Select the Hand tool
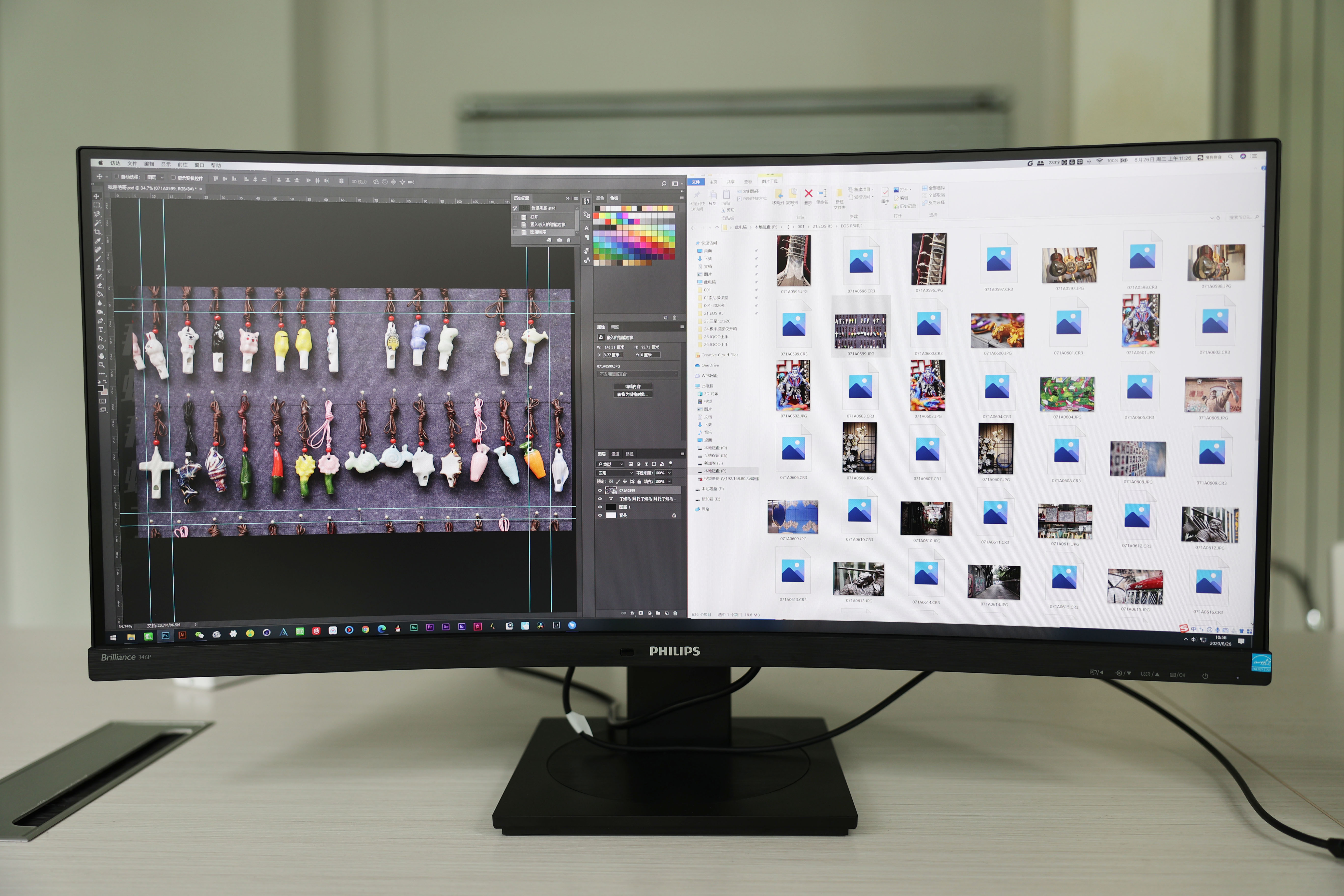 [101, 356]
